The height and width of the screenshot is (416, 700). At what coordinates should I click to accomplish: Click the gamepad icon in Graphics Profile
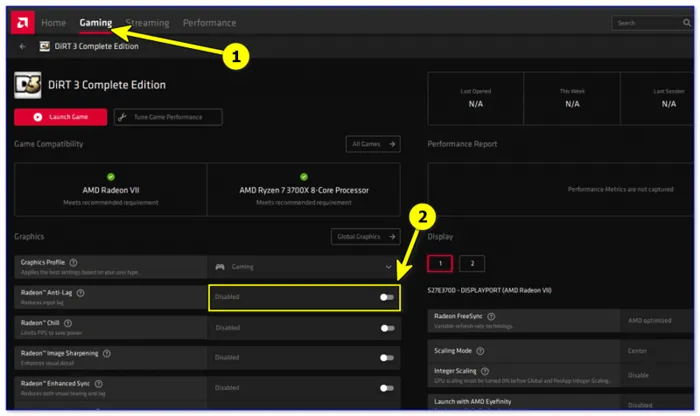[220, 267]
